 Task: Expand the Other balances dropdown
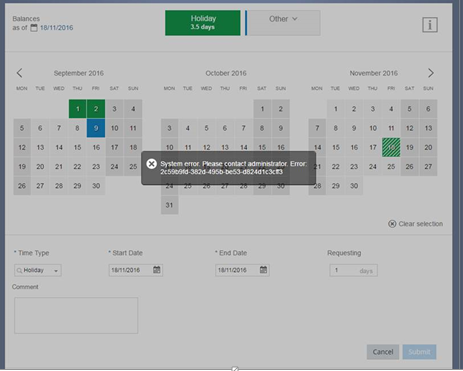click(284, 23)
